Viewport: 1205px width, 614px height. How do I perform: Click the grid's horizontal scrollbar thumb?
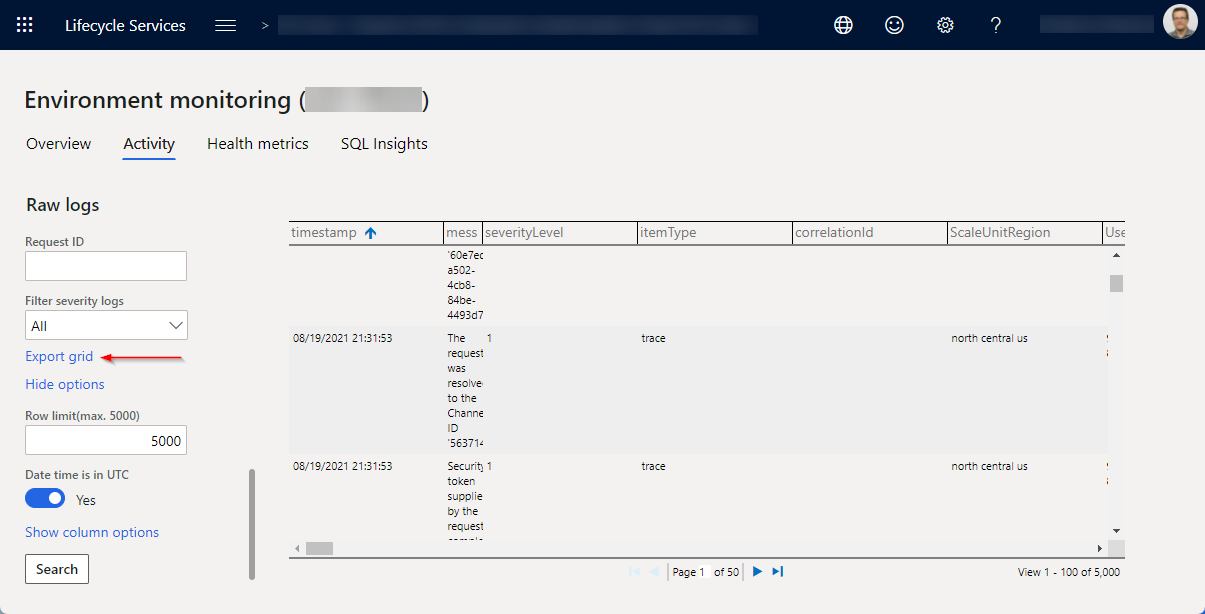[x=319, y=548]
